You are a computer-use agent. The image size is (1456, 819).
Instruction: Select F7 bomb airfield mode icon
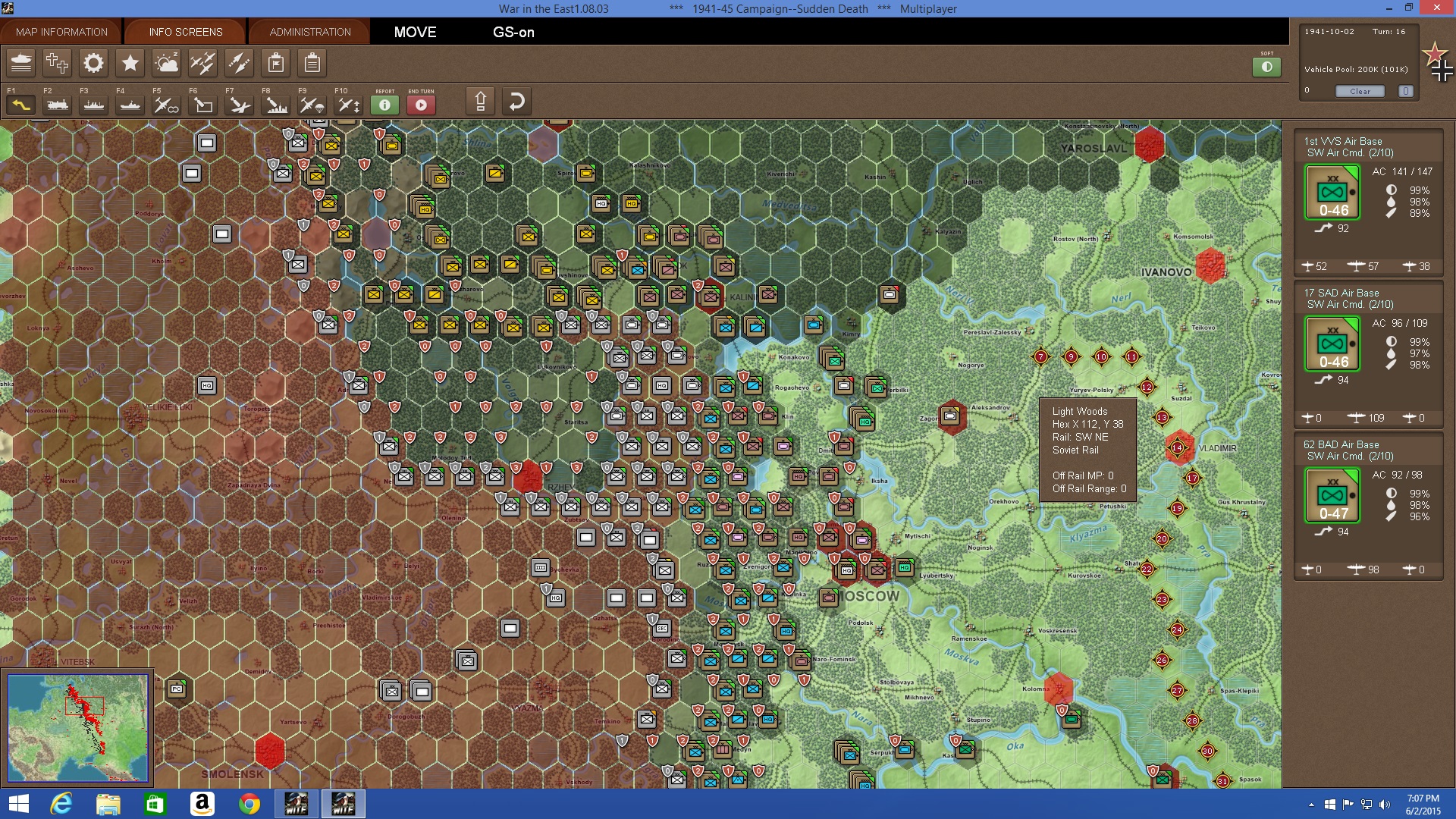point(239,105)
